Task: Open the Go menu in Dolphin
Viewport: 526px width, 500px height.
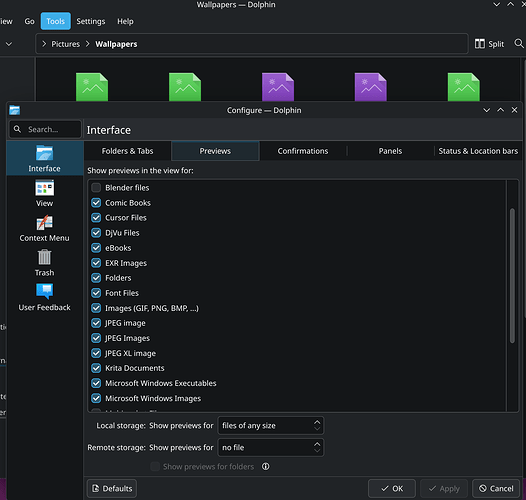Action: pyautogui.click(x=30, y=21)
